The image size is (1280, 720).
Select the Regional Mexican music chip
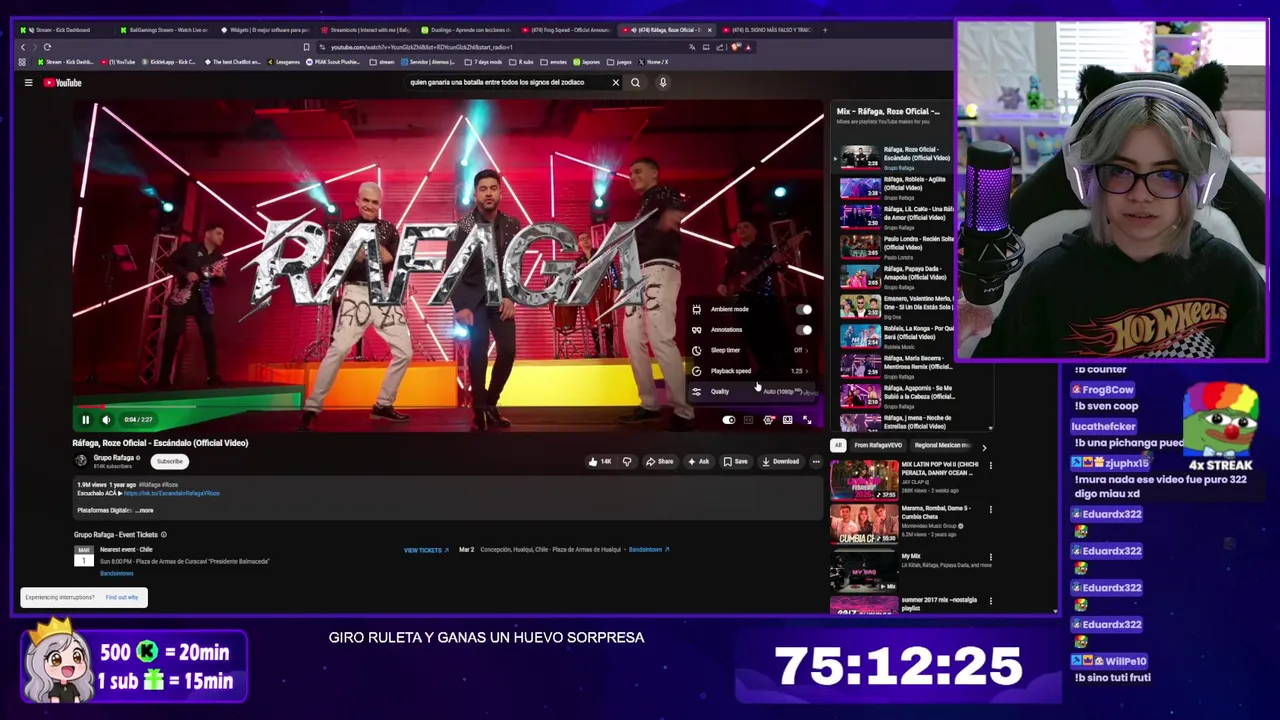[942, 446]
